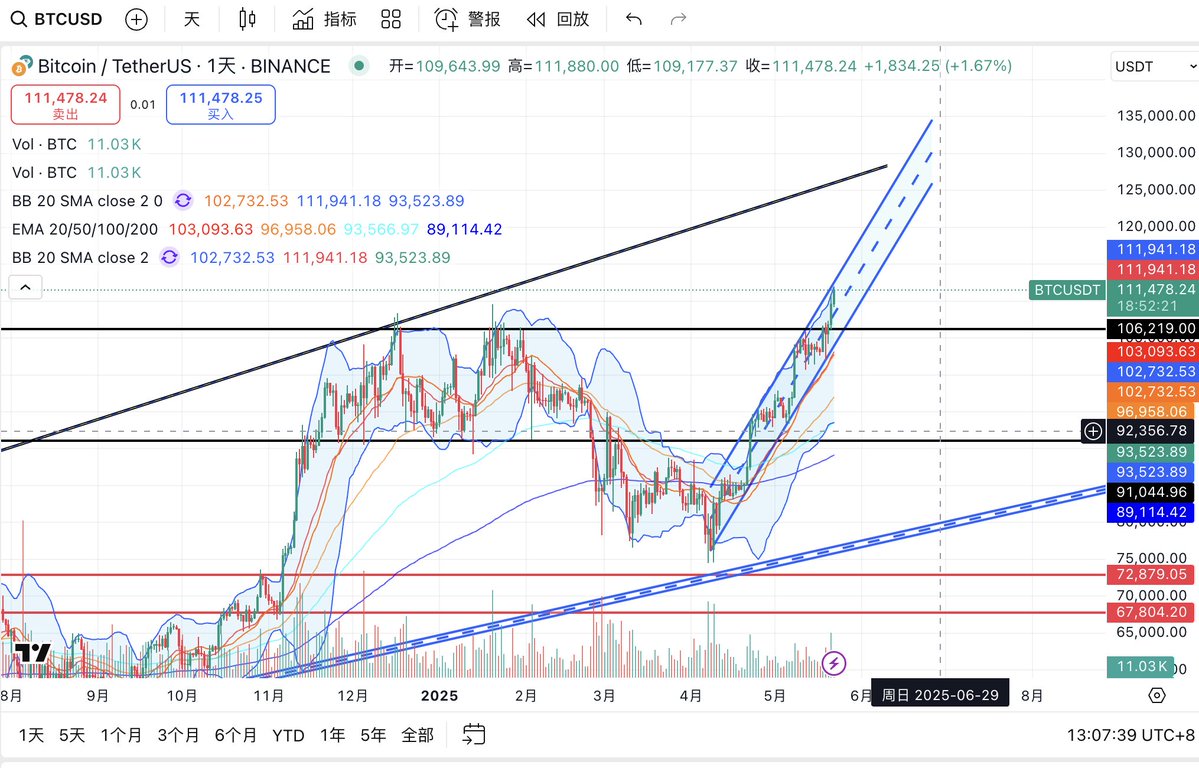Click the Bitcoin symbol logo
Image resolution: width=1199 pixels, height=768 pixels.
22,67
